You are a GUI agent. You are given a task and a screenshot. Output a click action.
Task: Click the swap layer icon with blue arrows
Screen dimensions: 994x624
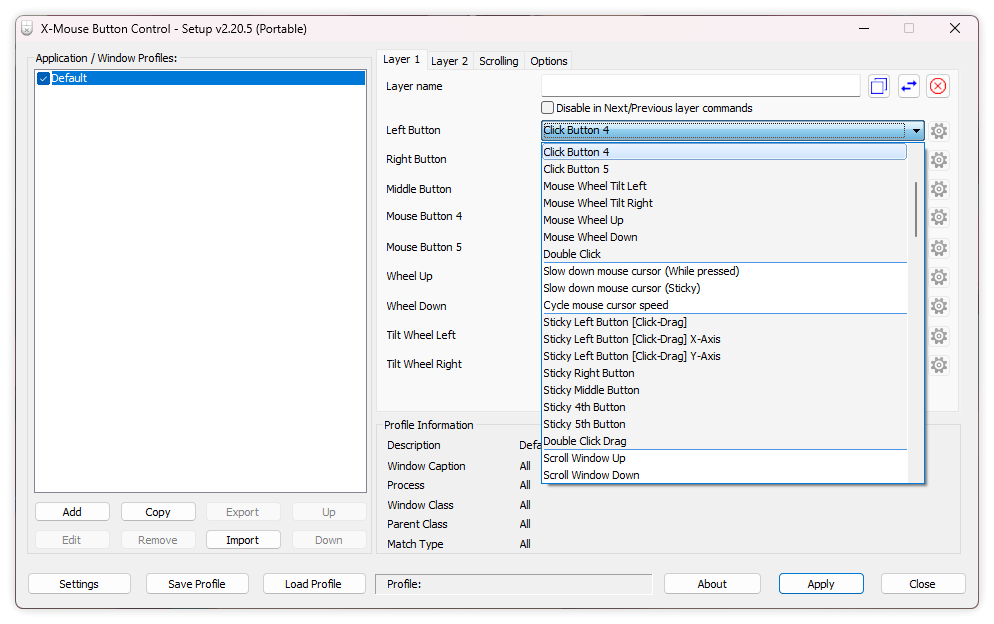pyautogui.click(x=908, y=87)
